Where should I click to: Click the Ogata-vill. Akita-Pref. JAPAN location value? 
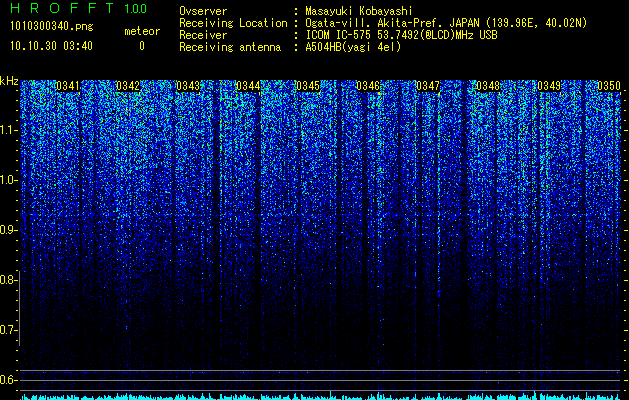click(446, 23)
